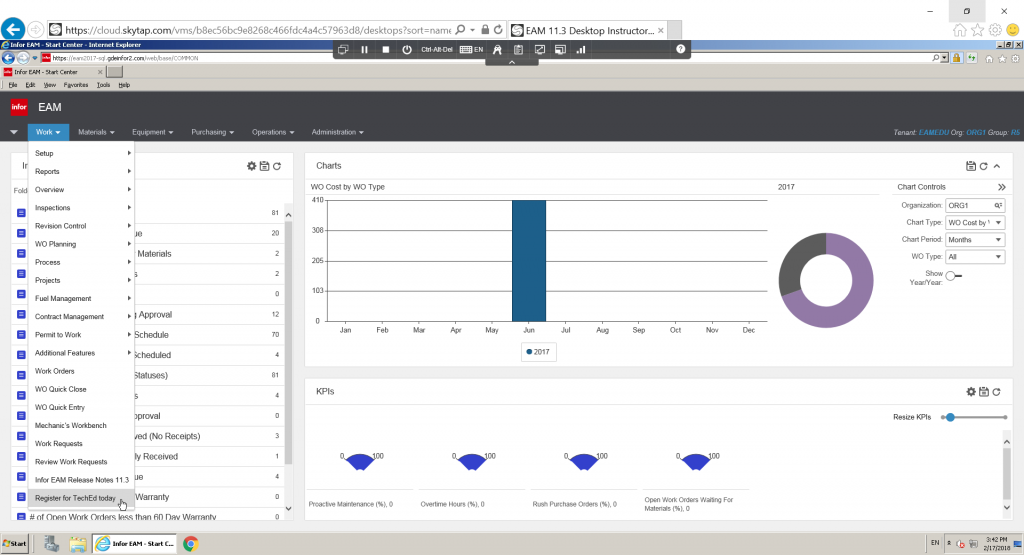The width and height of the screenshot is (1024, 555).
Task: Click the Infor logo
Action: click(x=19, y=107)
